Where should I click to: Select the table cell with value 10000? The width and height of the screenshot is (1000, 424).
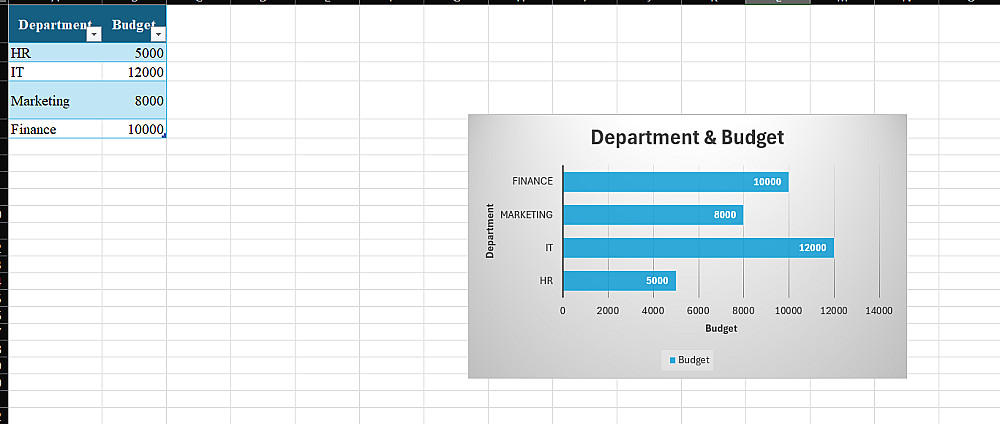click(x=134, y=129)
